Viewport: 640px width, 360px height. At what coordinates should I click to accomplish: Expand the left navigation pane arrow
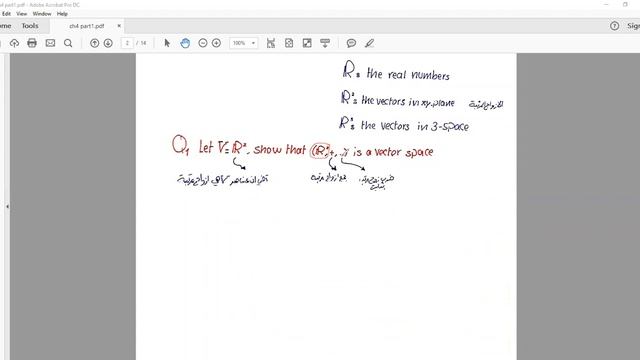coord(7,207)
